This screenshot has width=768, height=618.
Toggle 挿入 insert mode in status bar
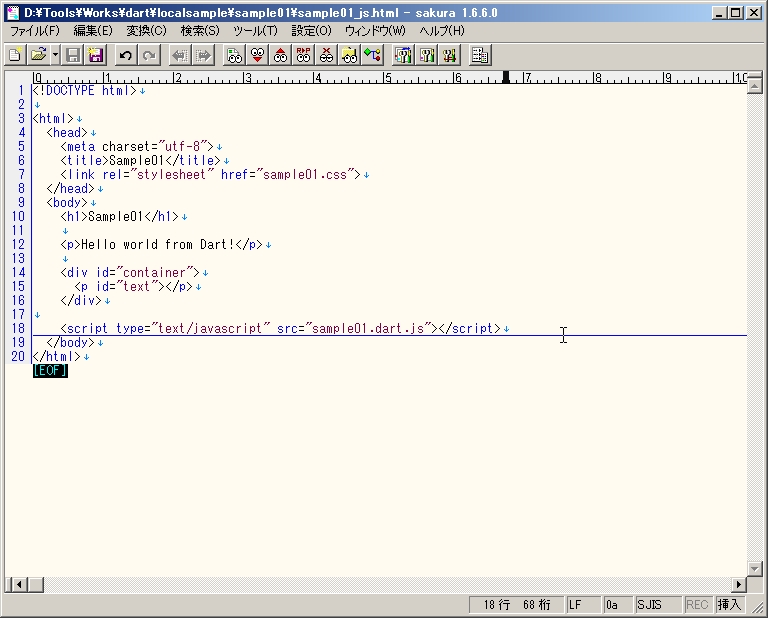point(729,605)
